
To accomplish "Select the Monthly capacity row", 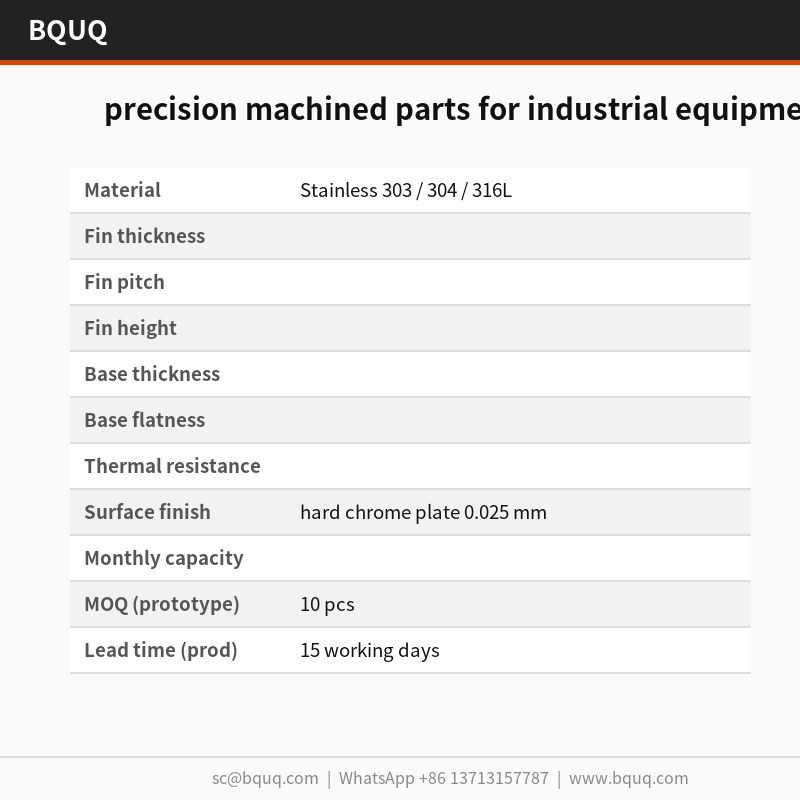I will coord(410,558).
